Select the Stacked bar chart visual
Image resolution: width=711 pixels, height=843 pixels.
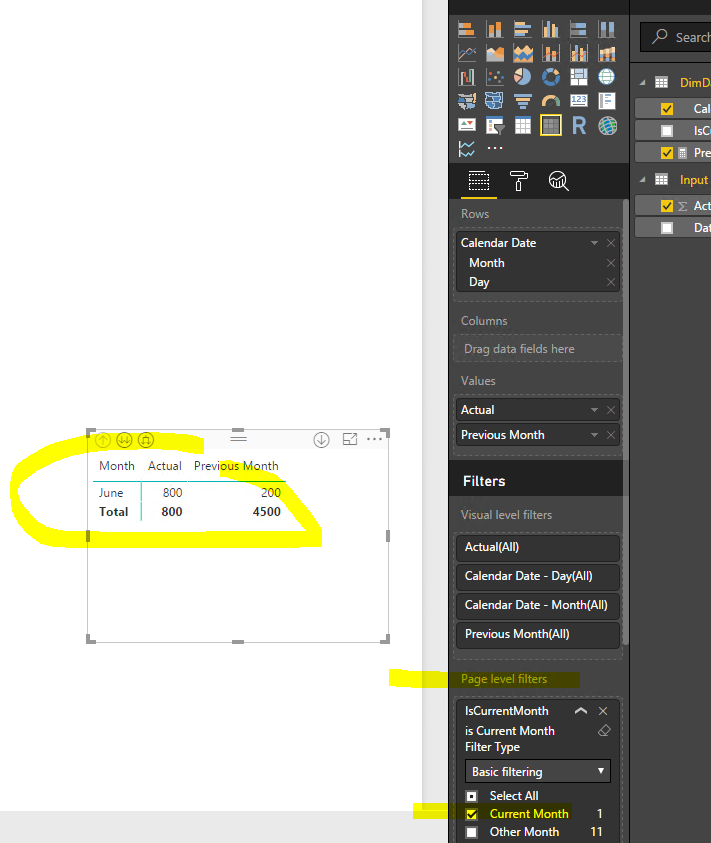pos(467,30)
